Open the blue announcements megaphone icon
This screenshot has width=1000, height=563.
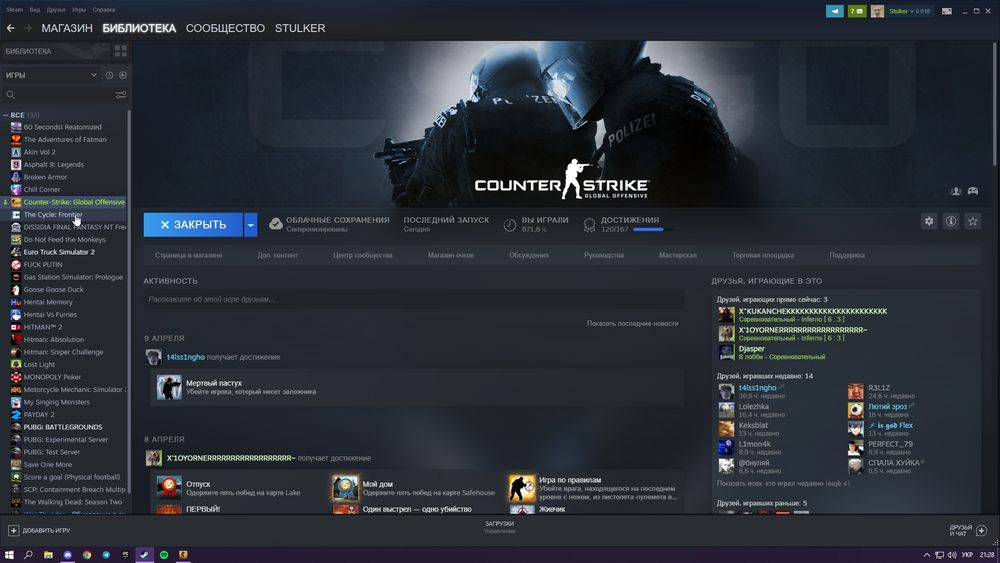pyautogui.click(x=834, y=11)
